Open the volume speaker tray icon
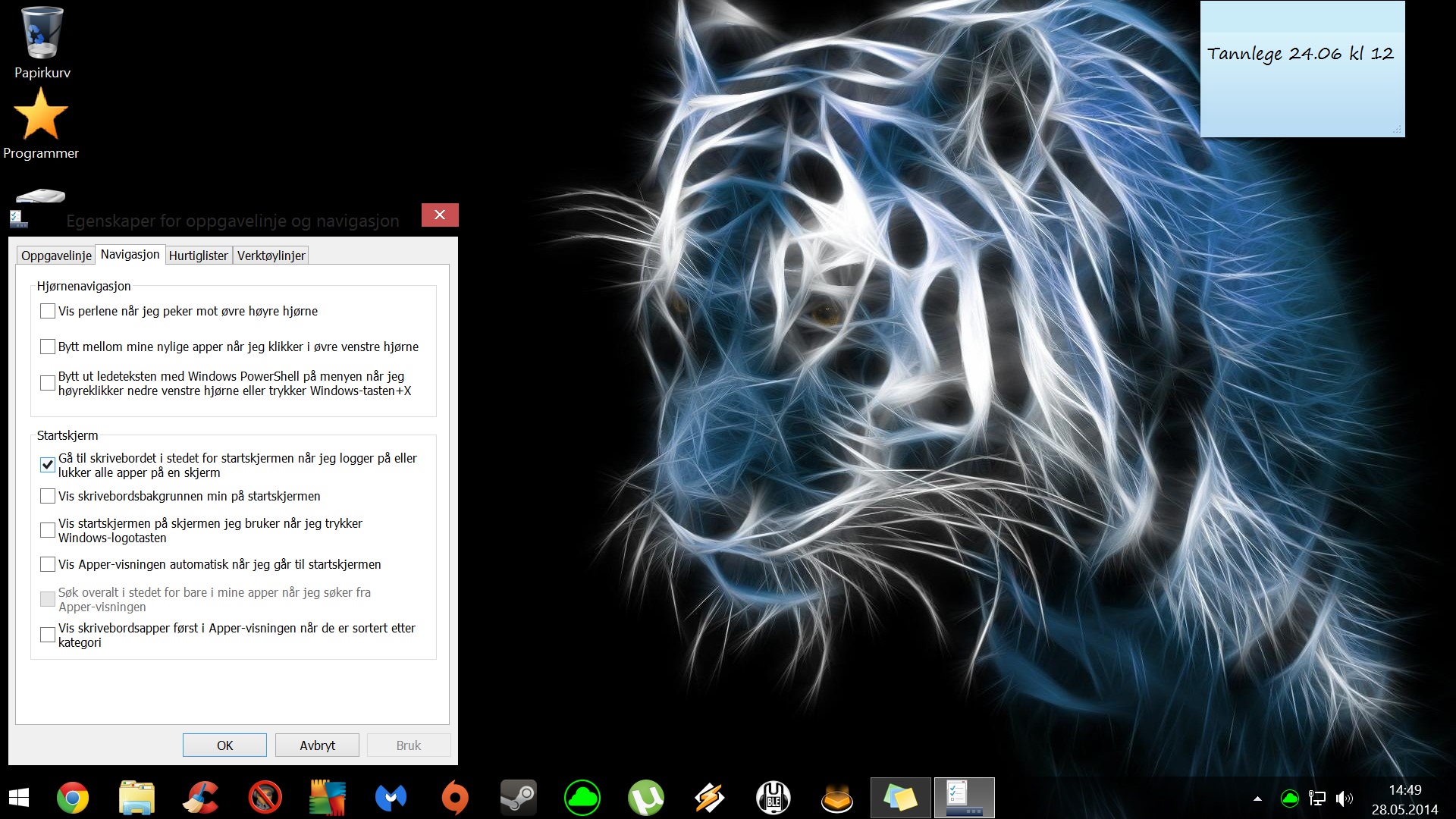The width and height of the screenshot is (1456, 819). 1345,799
